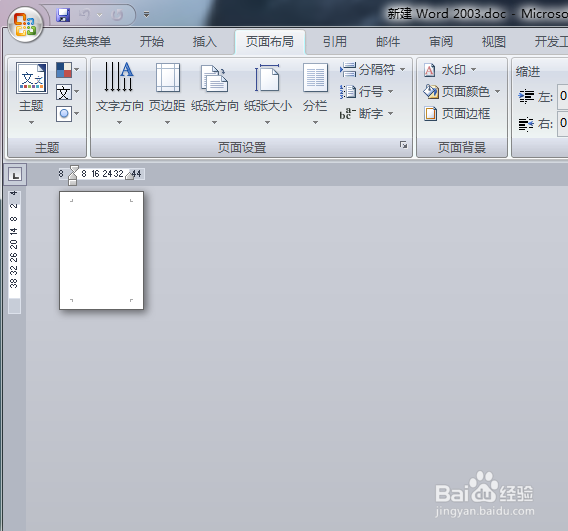
Task: Open the 断字 dropdown arrow
Action: [390, 114]
